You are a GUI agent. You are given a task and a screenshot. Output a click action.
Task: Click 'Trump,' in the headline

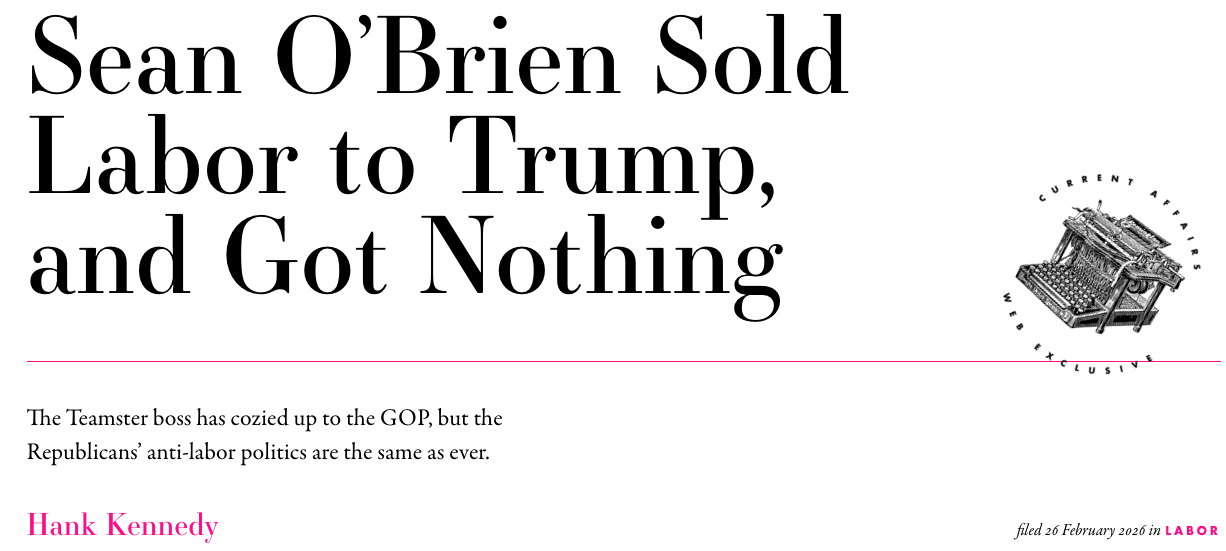pos(610,157)
